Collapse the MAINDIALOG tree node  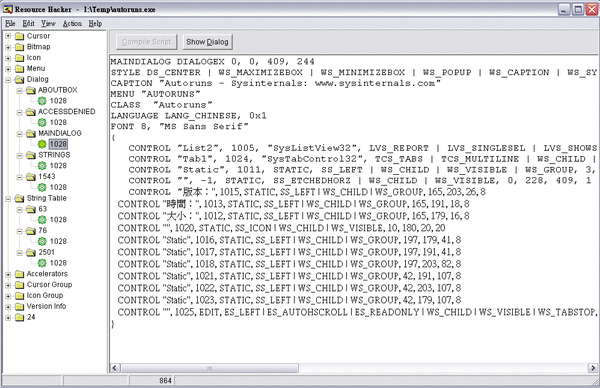[19, 134]
